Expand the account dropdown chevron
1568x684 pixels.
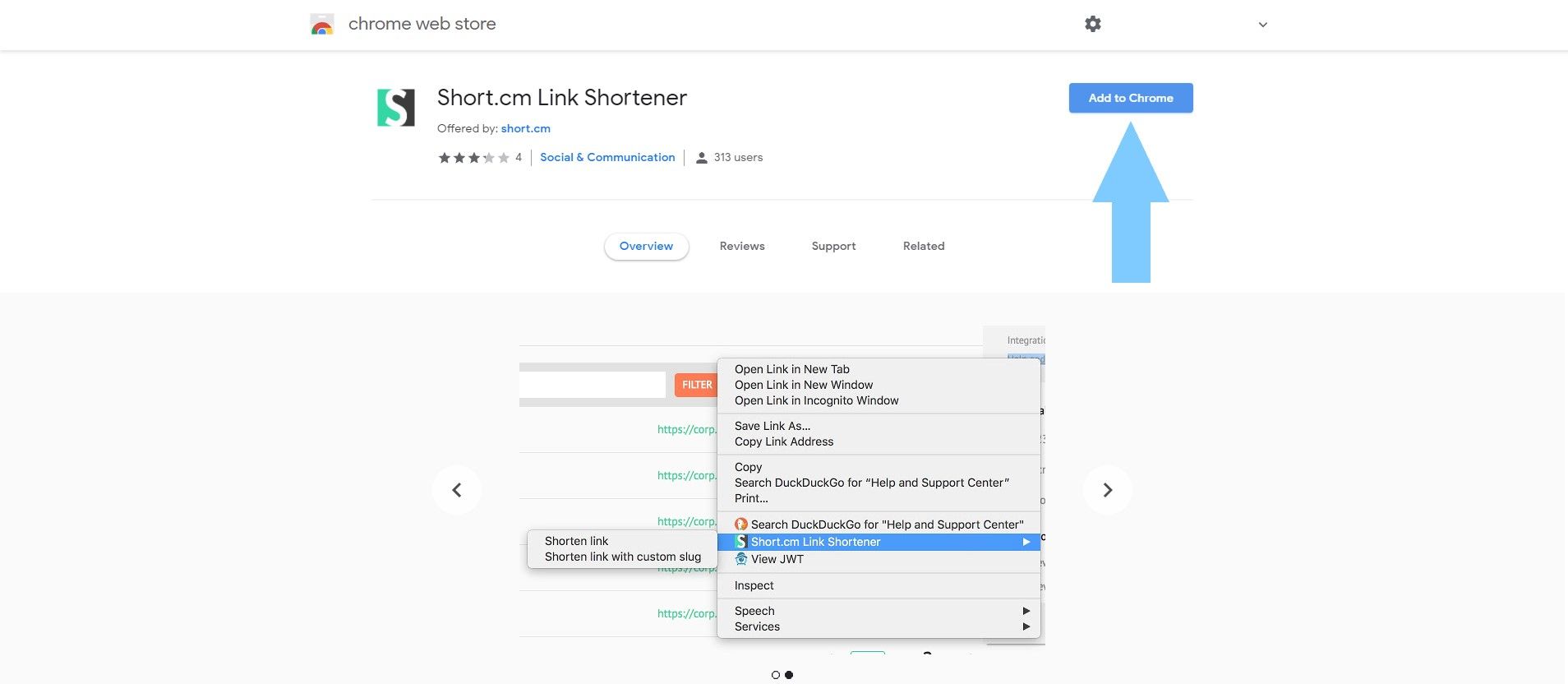coord(1263,25)
